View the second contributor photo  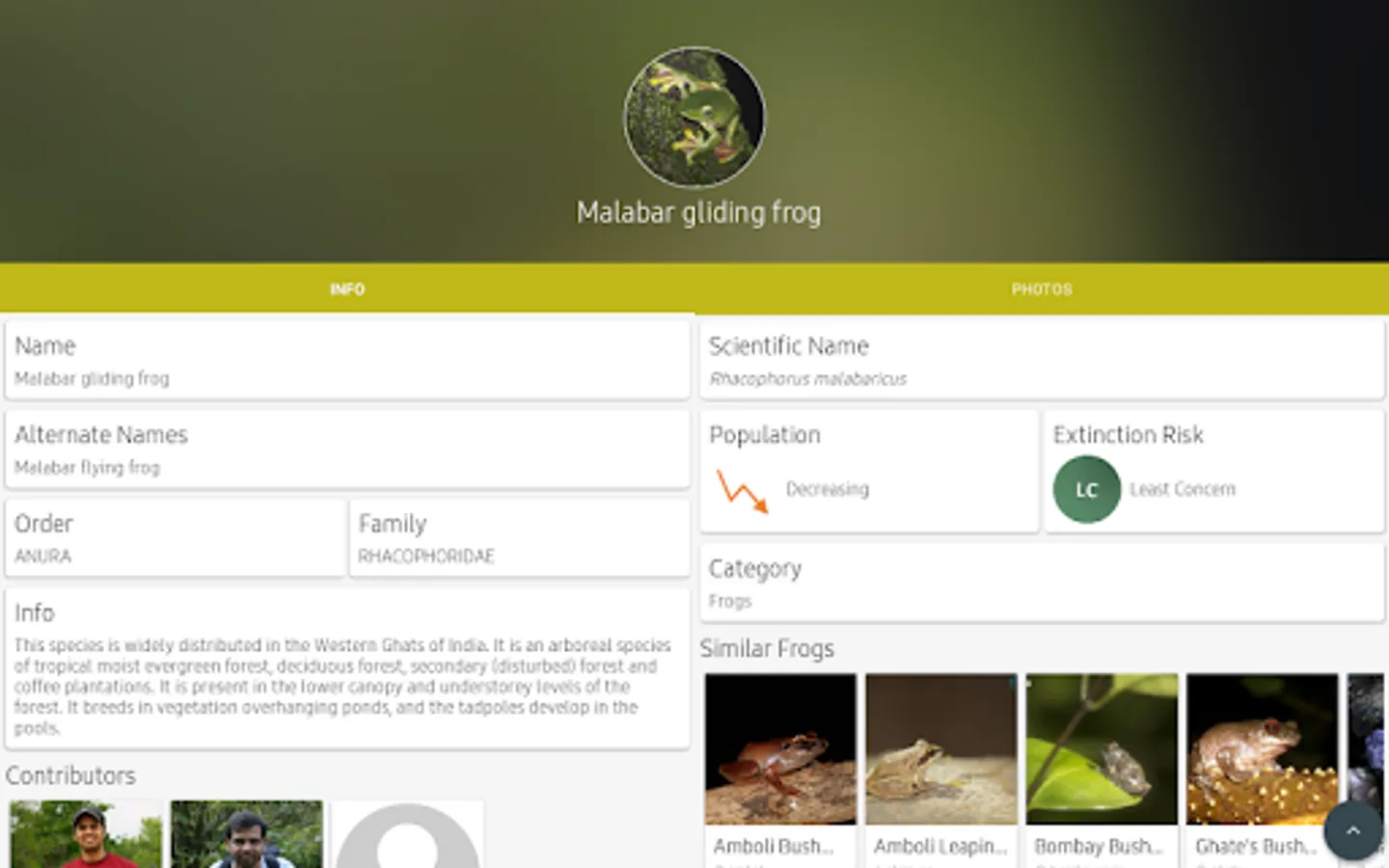point(247,834)
